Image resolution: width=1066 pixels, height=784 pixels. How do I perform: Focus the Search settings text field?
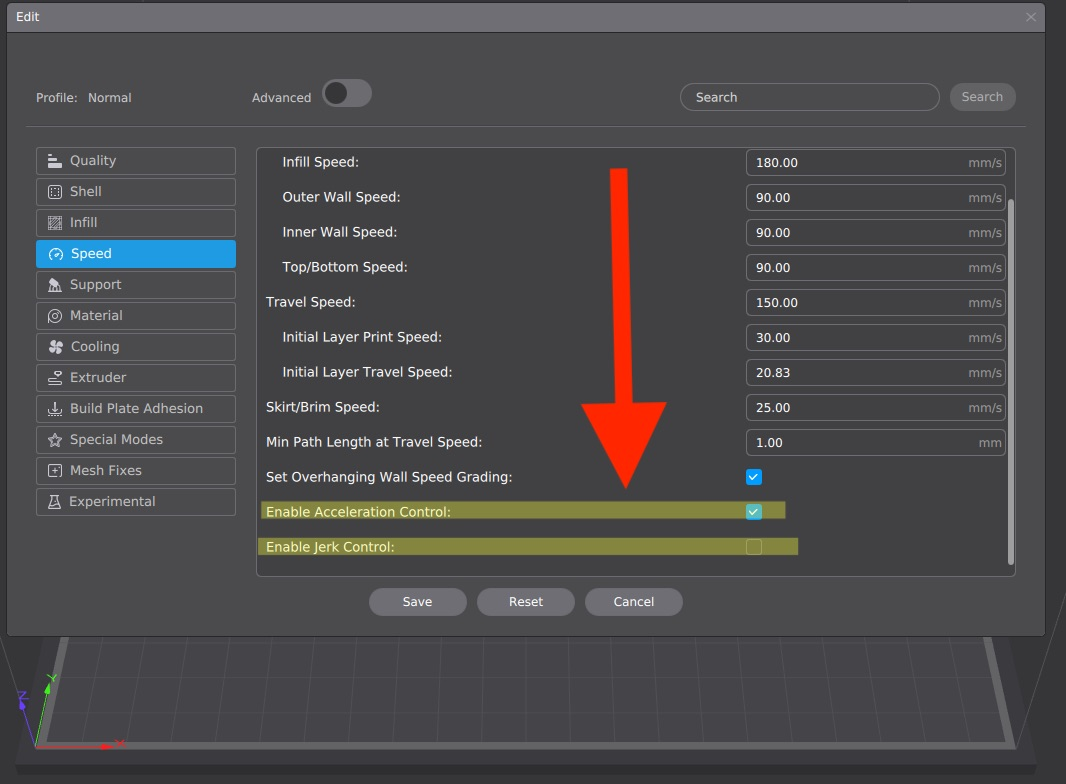pyautogui.click(x=809, y=97)
